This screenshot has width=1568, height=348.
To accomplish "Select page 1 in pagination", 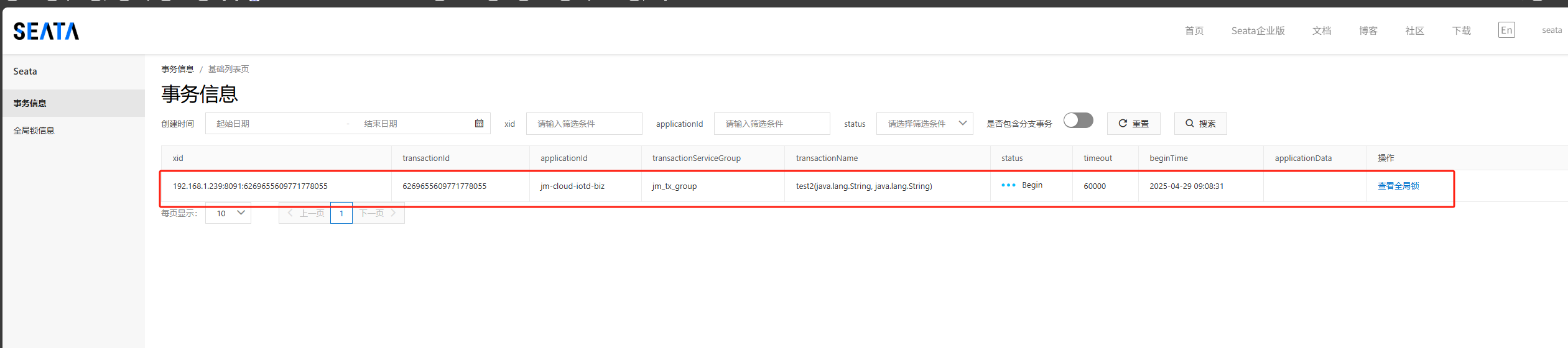I will [341, 213].
